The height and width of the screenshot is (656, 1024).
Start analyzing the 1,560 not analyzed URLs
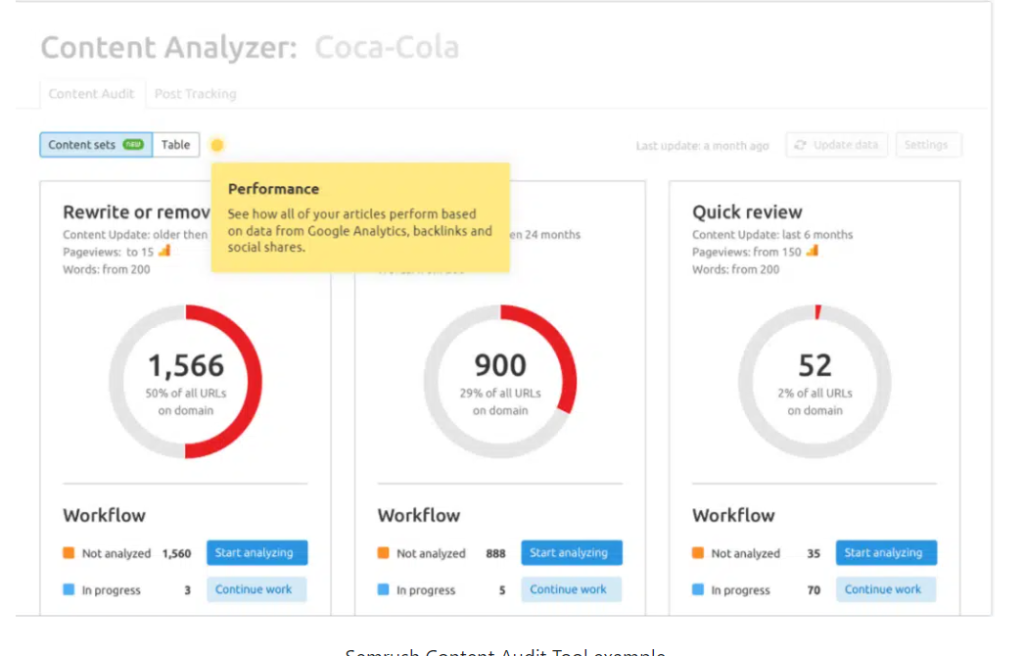click(x=257, y=552)
